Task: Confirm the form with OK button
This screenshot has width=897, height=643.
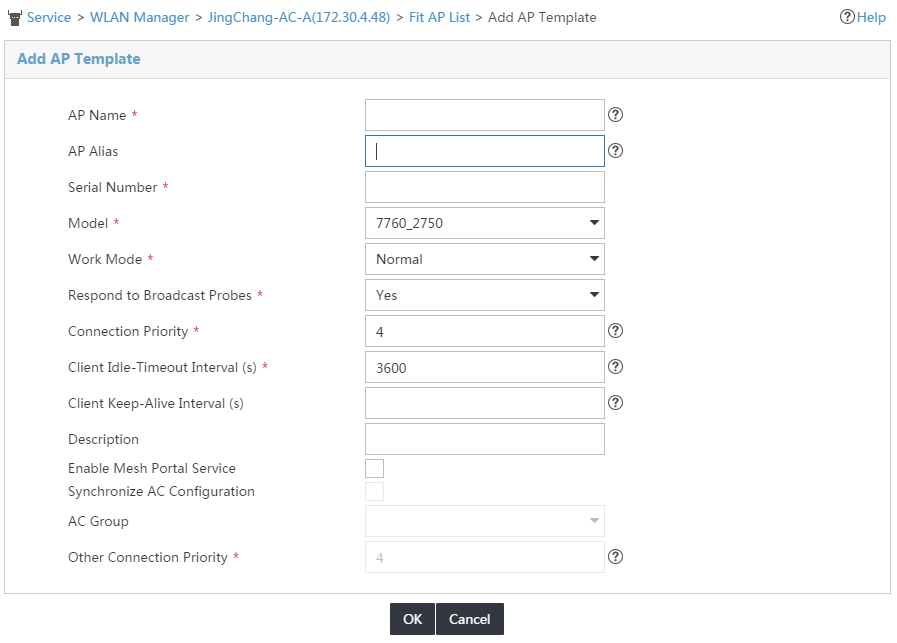Action: (412, 619)
